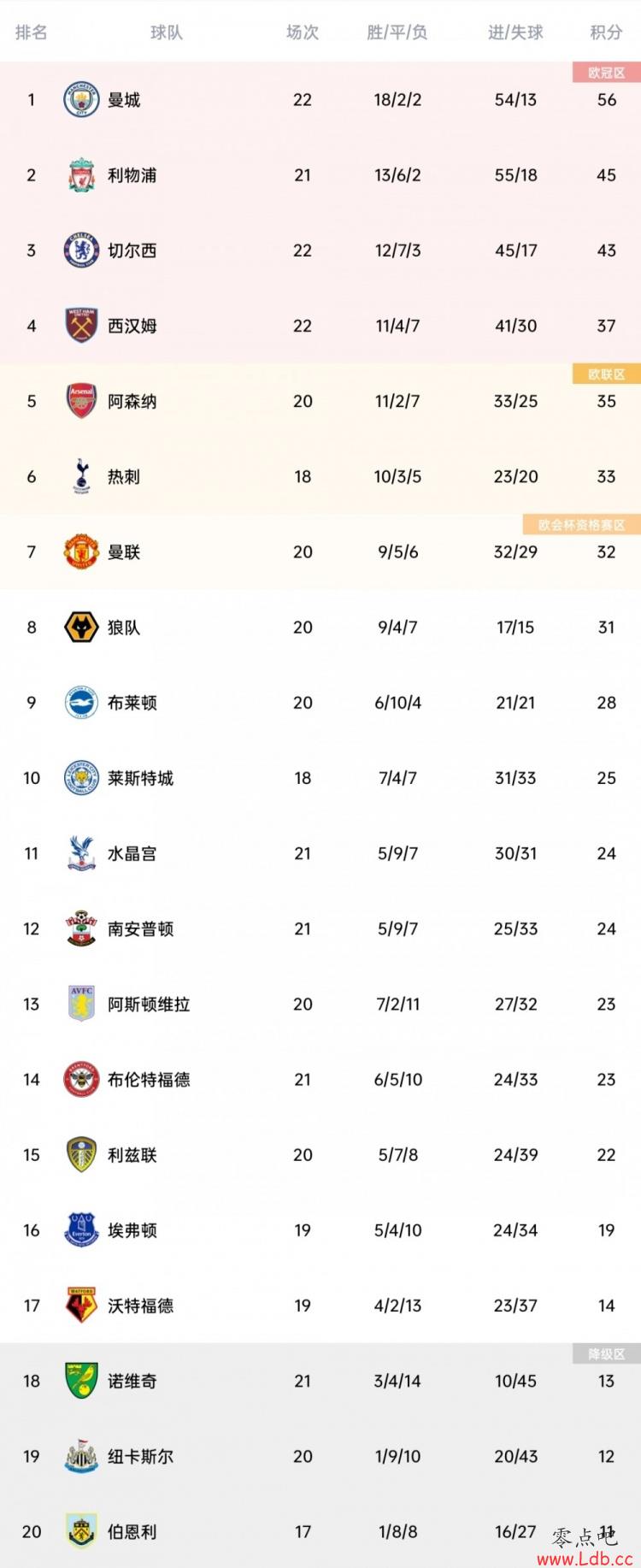Select the 胜/平/负 column header
Viewport: 641px width, 1568px height.
397,32
